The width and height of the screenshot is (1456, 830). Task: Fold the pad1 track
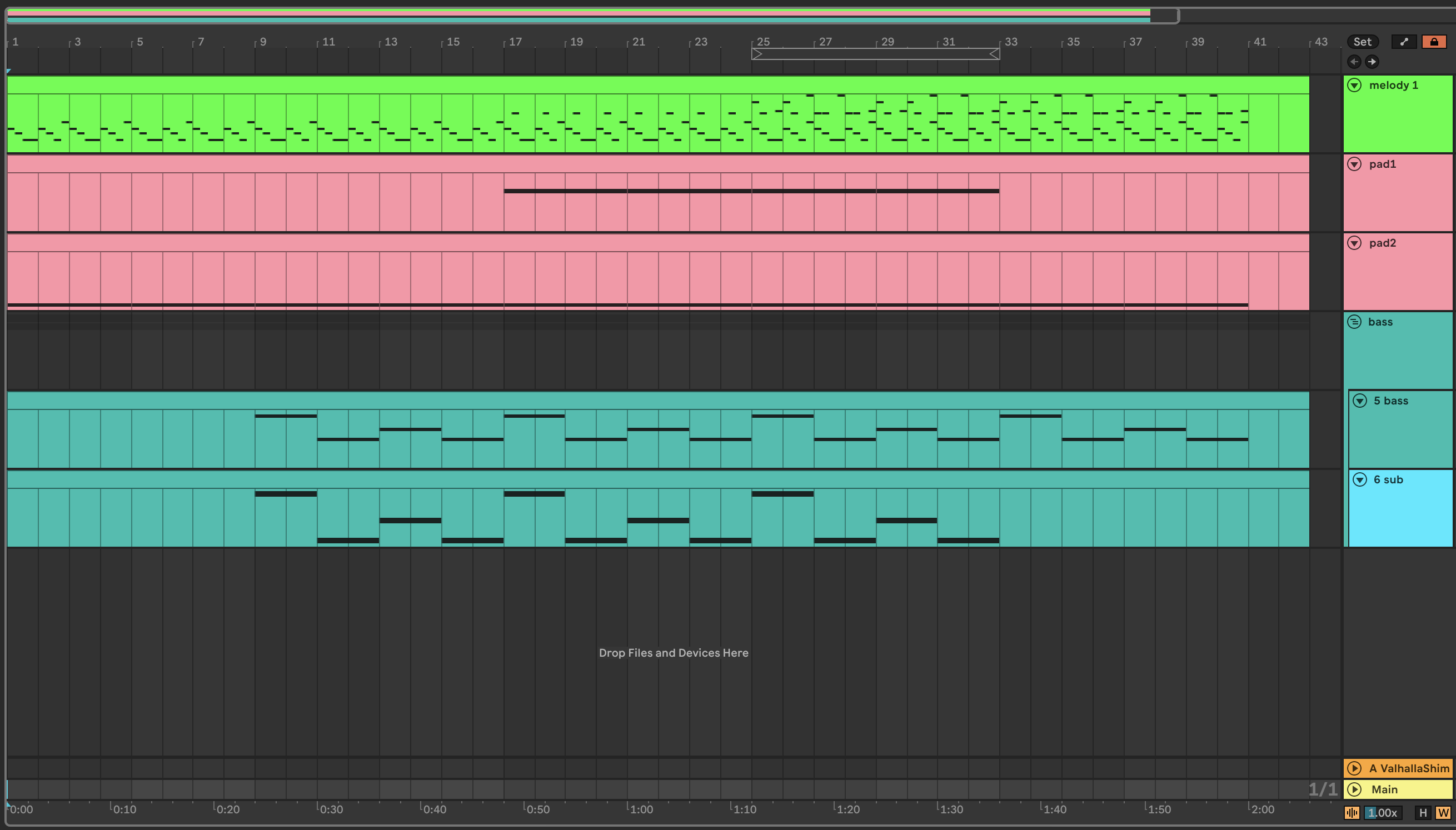1354,164
